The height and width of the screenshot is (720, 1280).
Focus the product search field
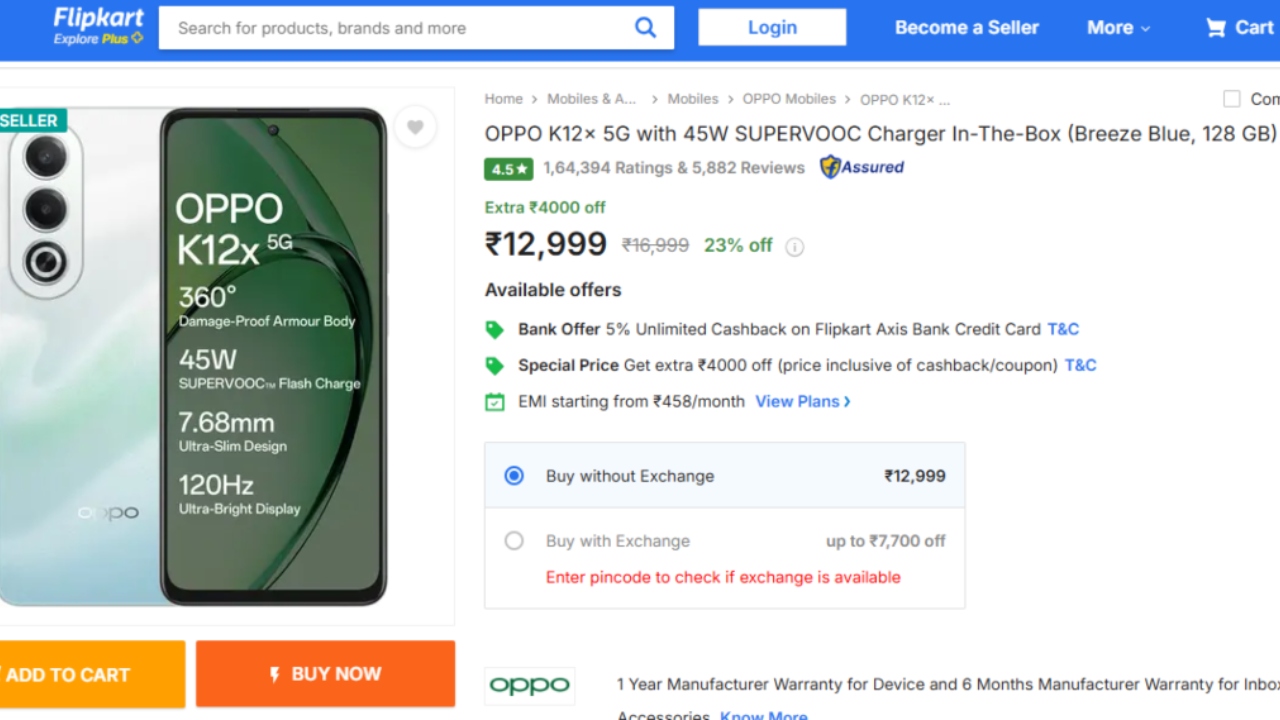coord(400,28)
